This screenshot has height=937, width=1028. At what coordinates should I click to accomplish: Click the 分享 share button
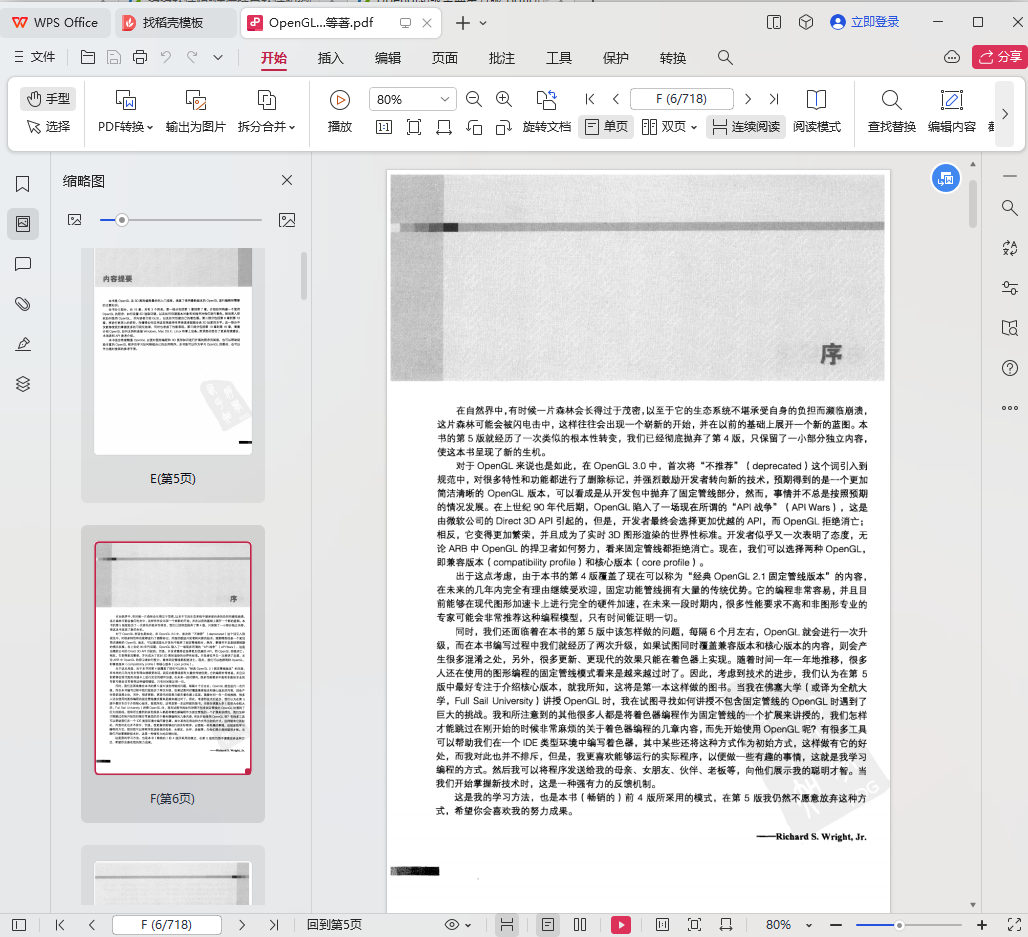click(999, 57)
